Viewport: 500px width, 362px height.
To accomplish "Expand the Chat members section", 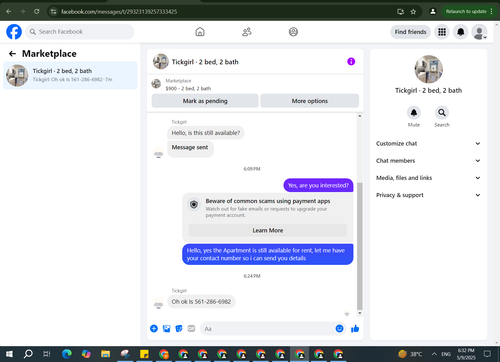I will coord(428,161).
